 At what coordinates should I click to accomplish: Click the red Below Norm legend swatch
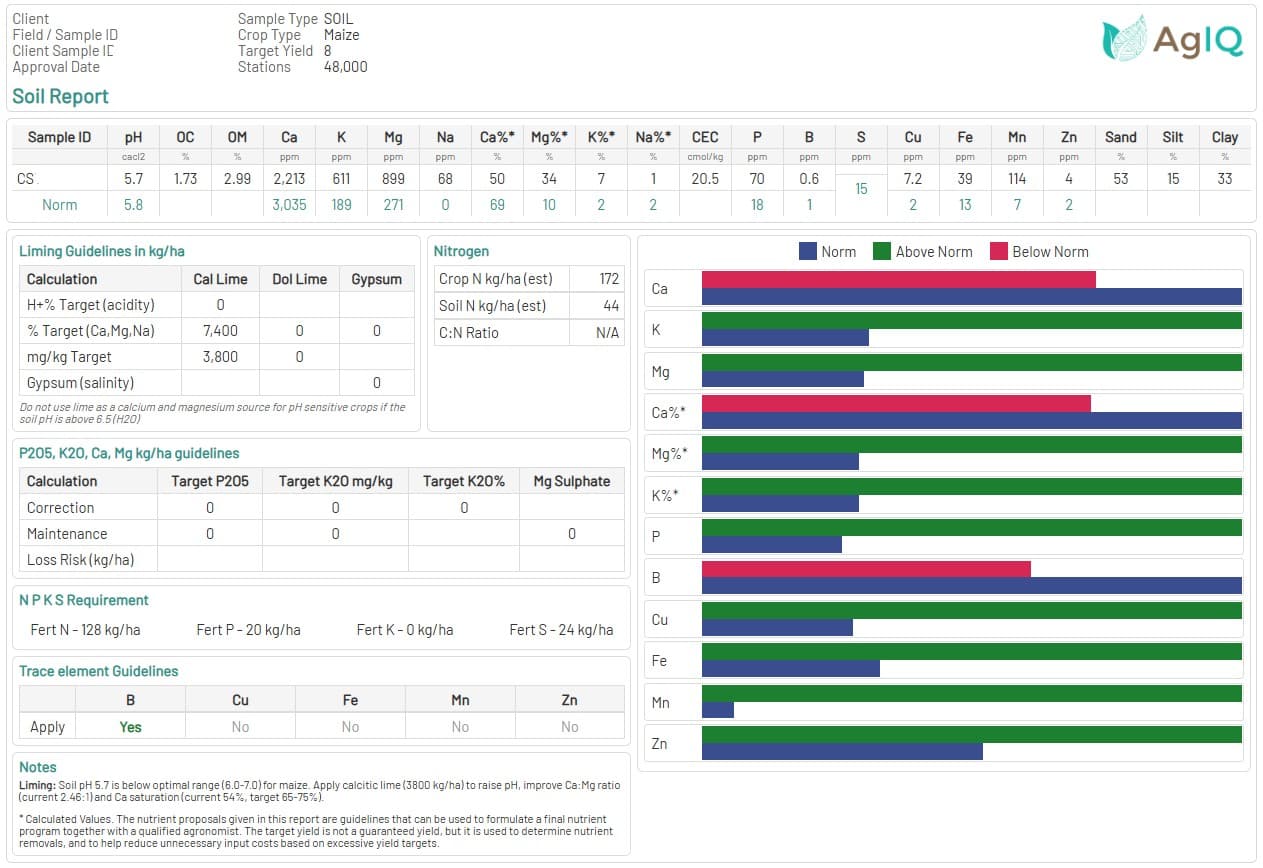click(x=998, y=252)
